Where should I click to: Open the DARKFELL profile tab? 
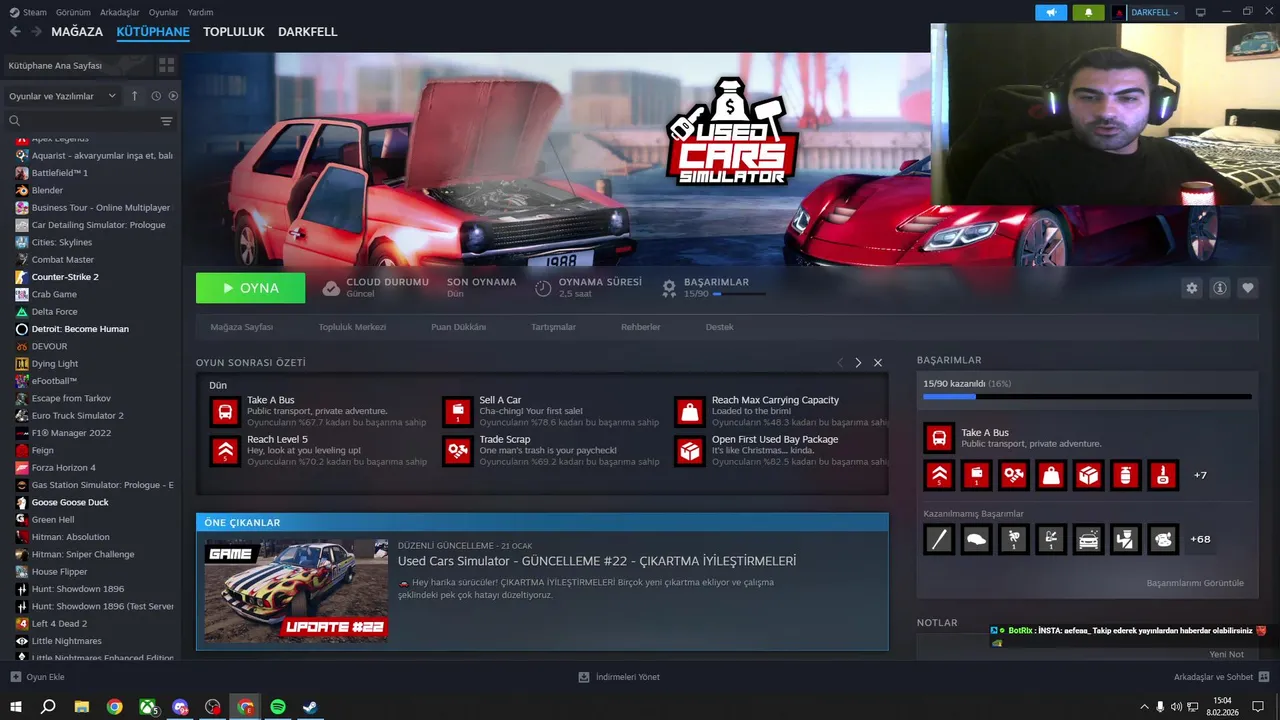click(x=307, y=32)
